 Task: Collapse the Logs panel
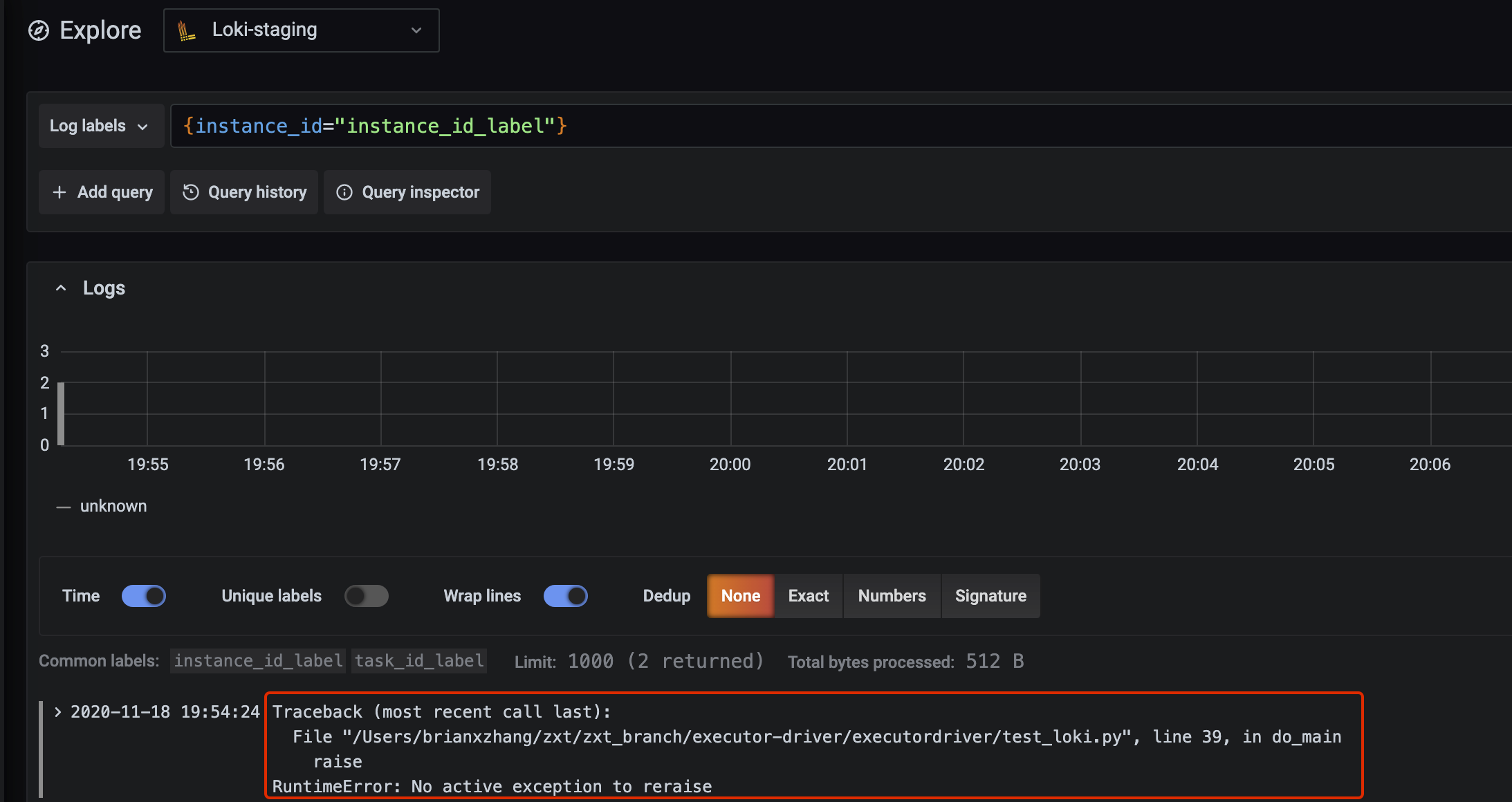[61, 287]
